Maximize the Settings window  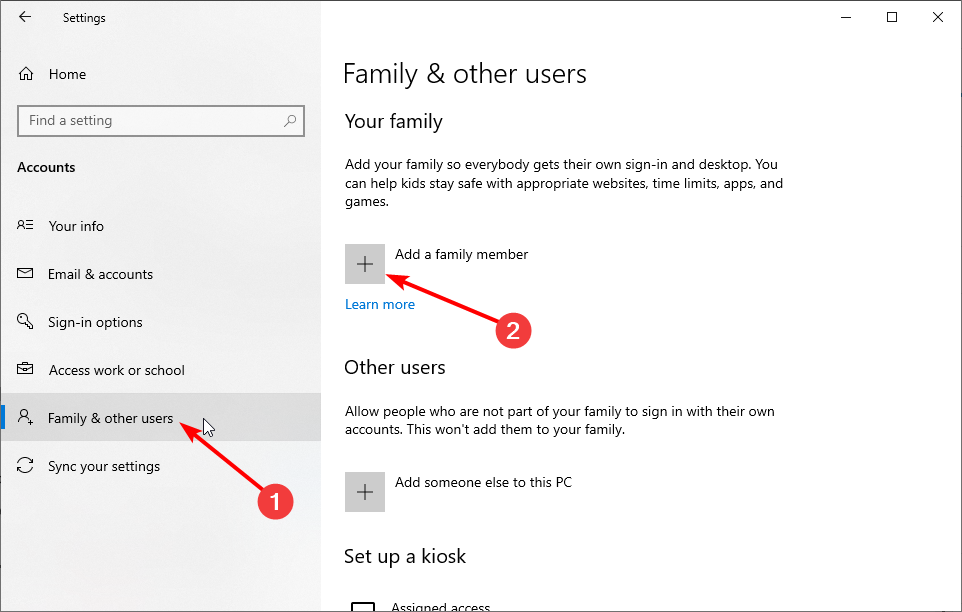coord(892,17)
